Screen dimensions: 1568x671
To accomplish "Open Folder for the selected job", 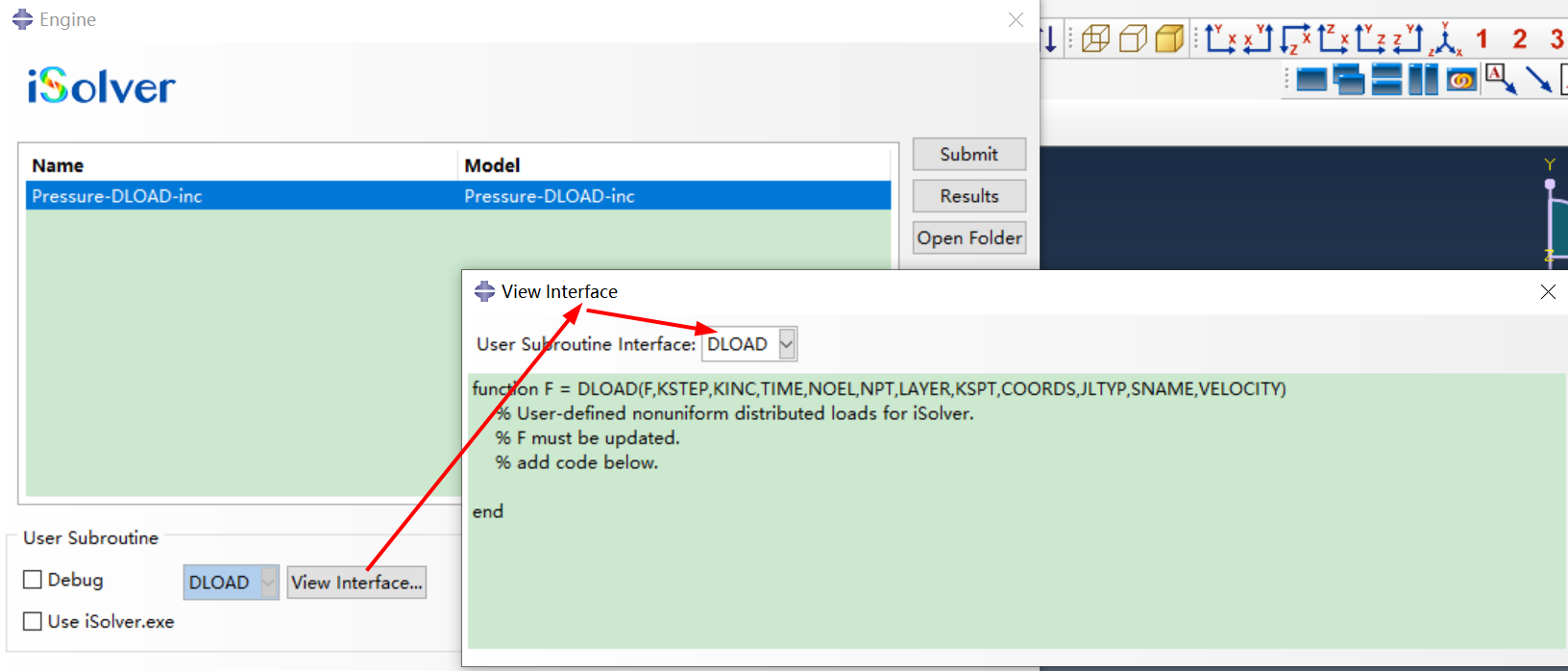I will [x=968, y=238].
